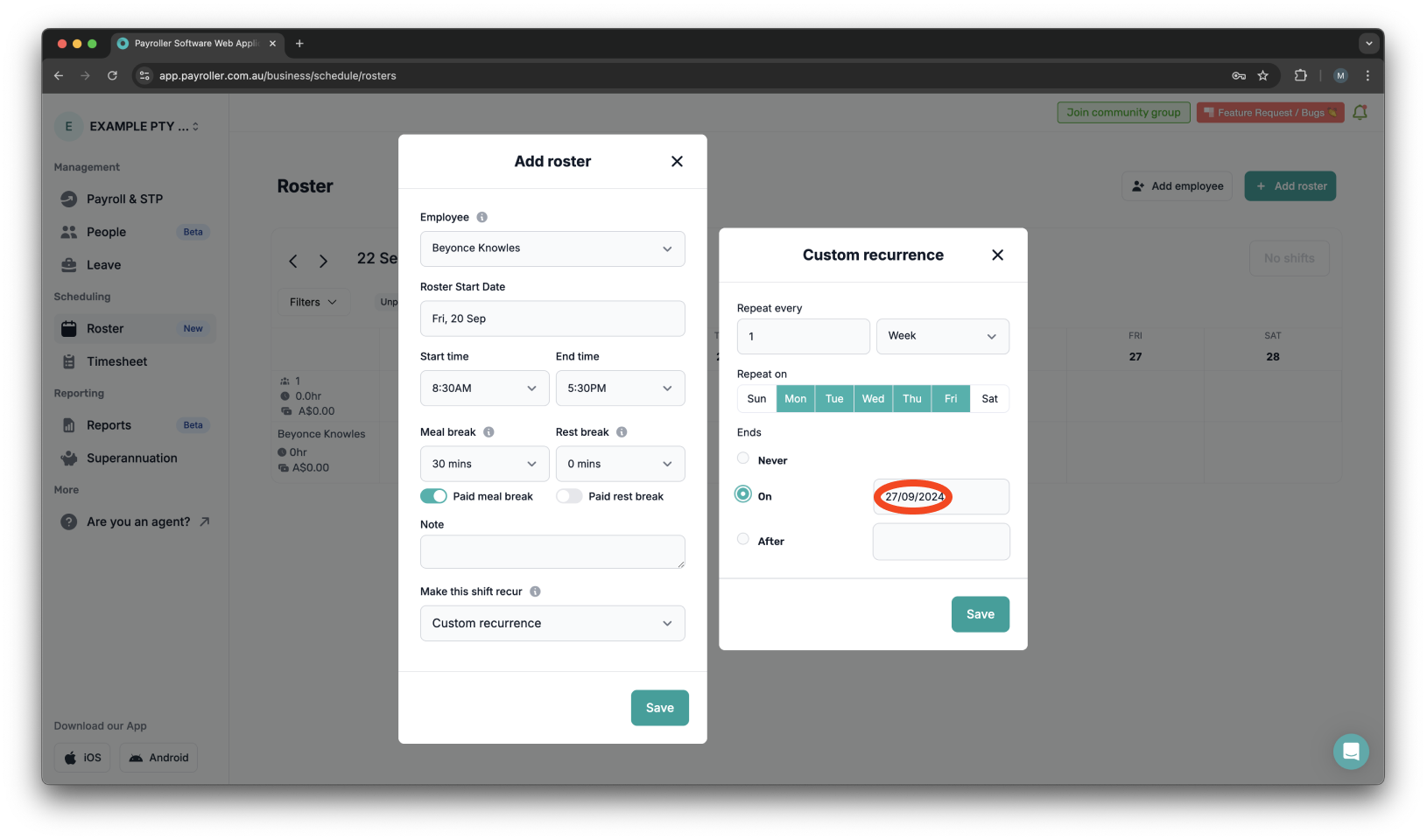
Task: Select the Never ends radio option
Action: pos(743,458)
